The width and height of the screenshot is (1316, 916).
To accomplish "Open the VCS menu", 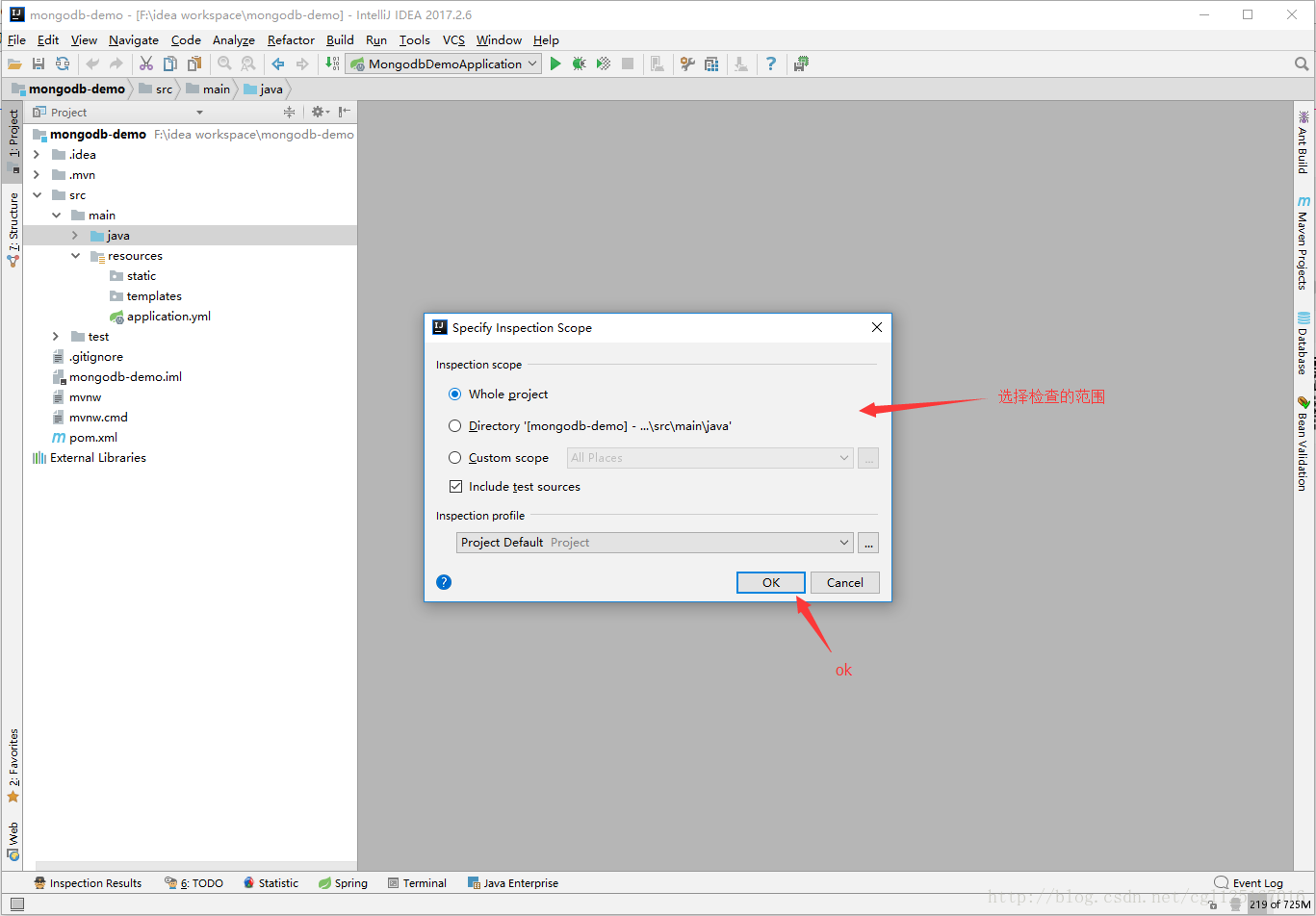I will 453,39.
